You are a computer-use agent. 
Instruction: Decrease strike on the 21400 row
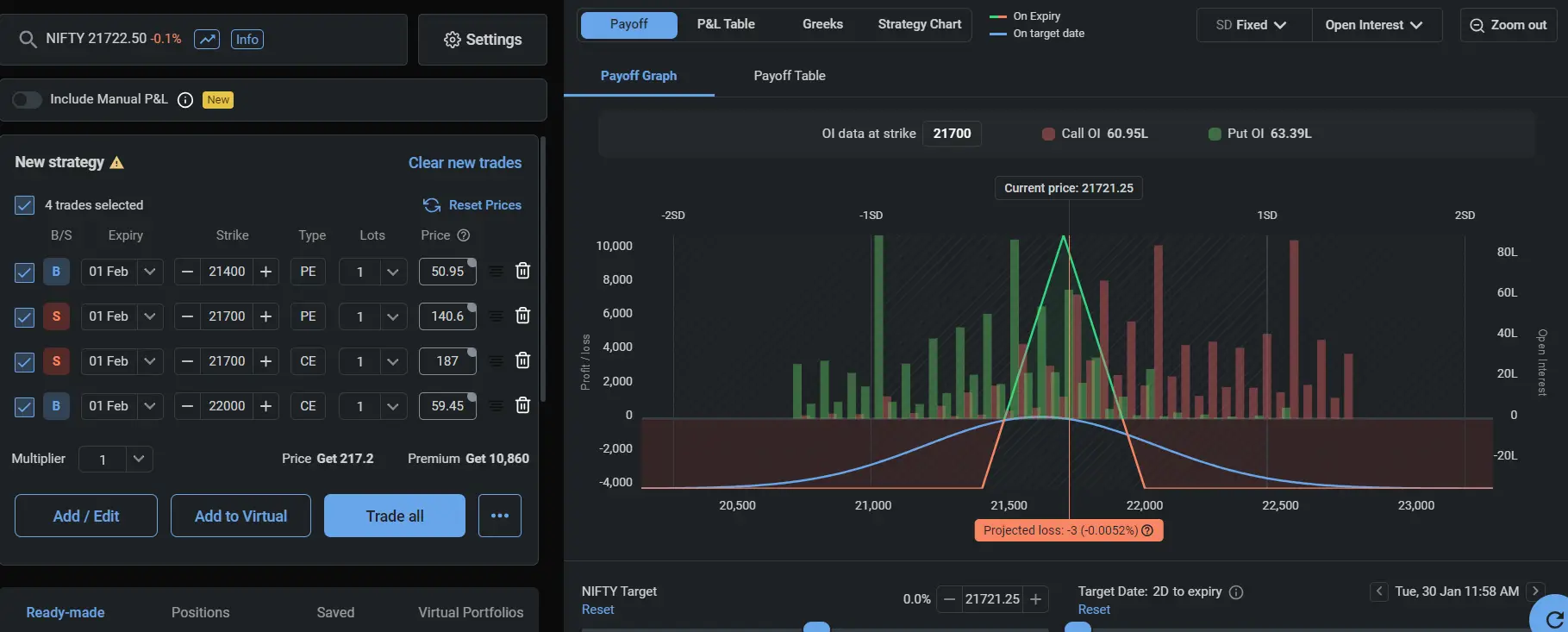[187, 272]
